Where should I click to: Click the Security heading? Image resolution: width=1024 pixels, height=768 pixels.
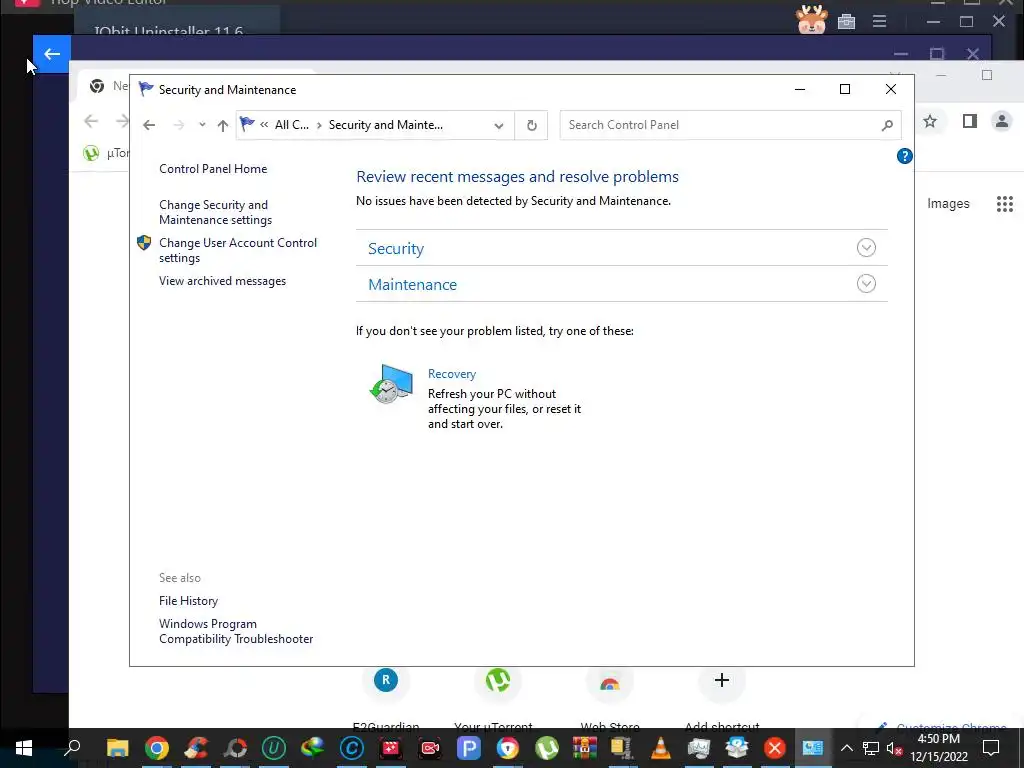(396, 249)
